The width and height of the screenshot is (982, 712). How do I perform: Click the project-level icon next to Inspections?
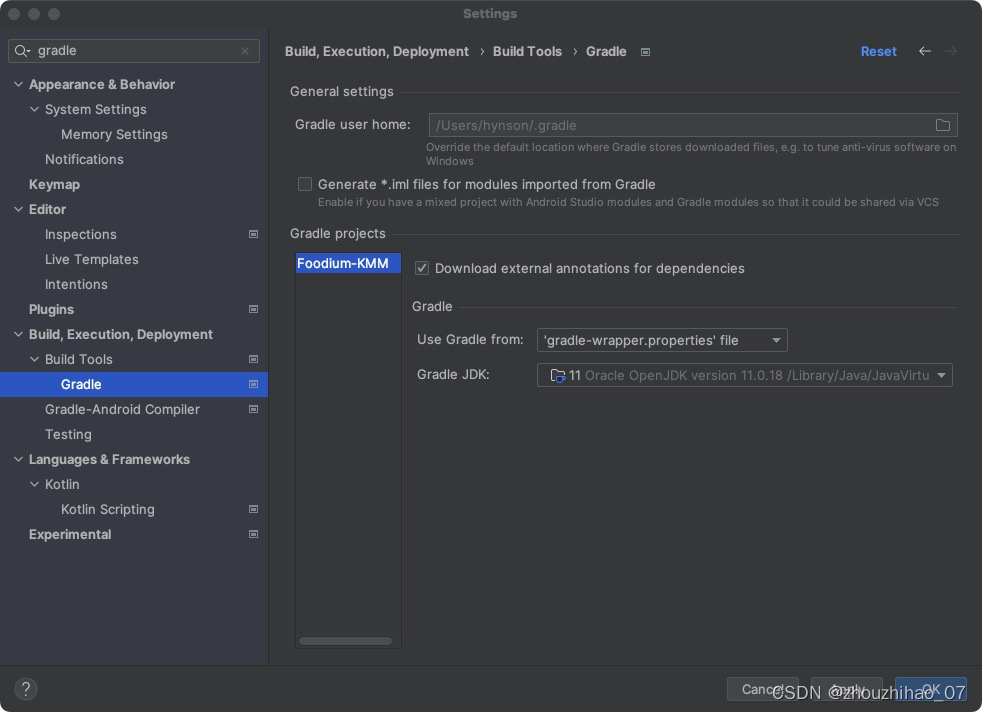pos(253,234)
